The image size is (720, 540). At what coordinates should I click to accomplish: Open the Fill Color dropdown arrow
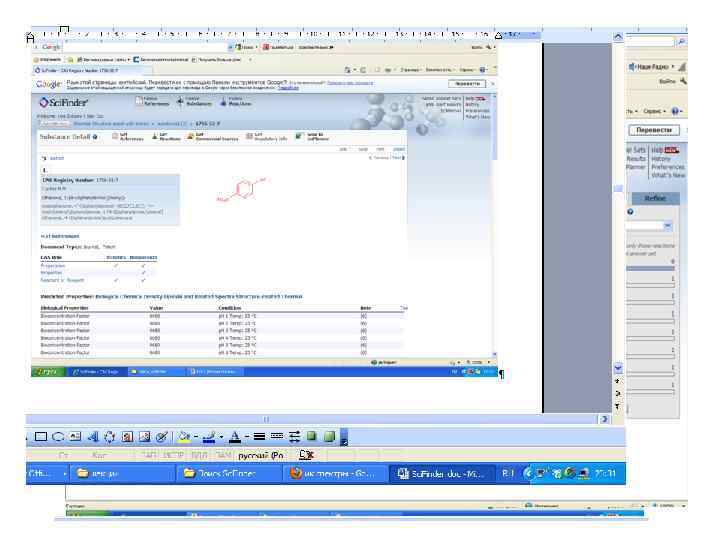196,437
